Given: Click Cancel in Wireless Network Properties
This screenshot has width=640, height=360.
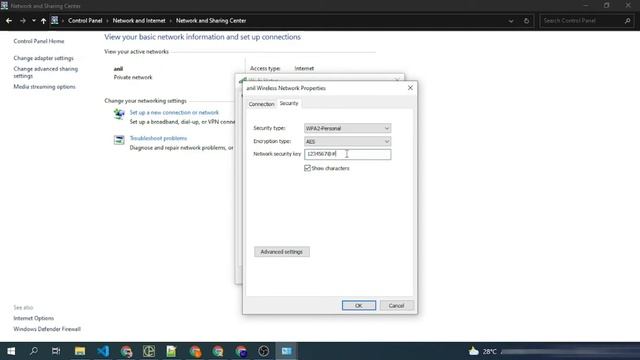Looking at the screenshot, I should (396, 306).
